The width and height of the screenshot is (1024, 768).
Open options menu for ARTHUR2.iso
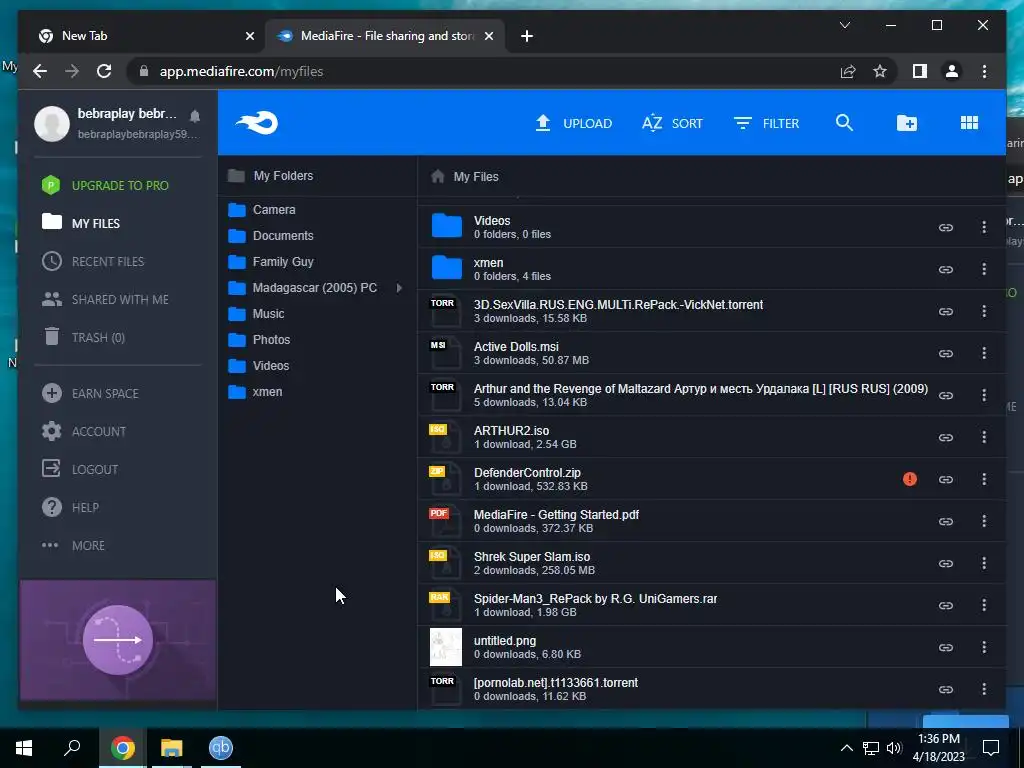(984, 437)
